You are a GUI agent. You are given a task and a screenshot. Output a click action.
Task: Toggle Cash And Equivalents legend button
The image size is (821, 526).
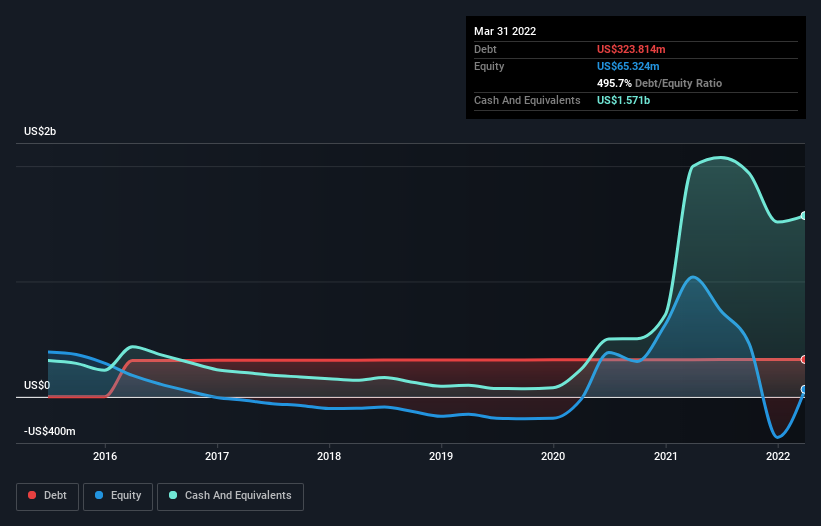pyautogui.click(x=230, y=496)
